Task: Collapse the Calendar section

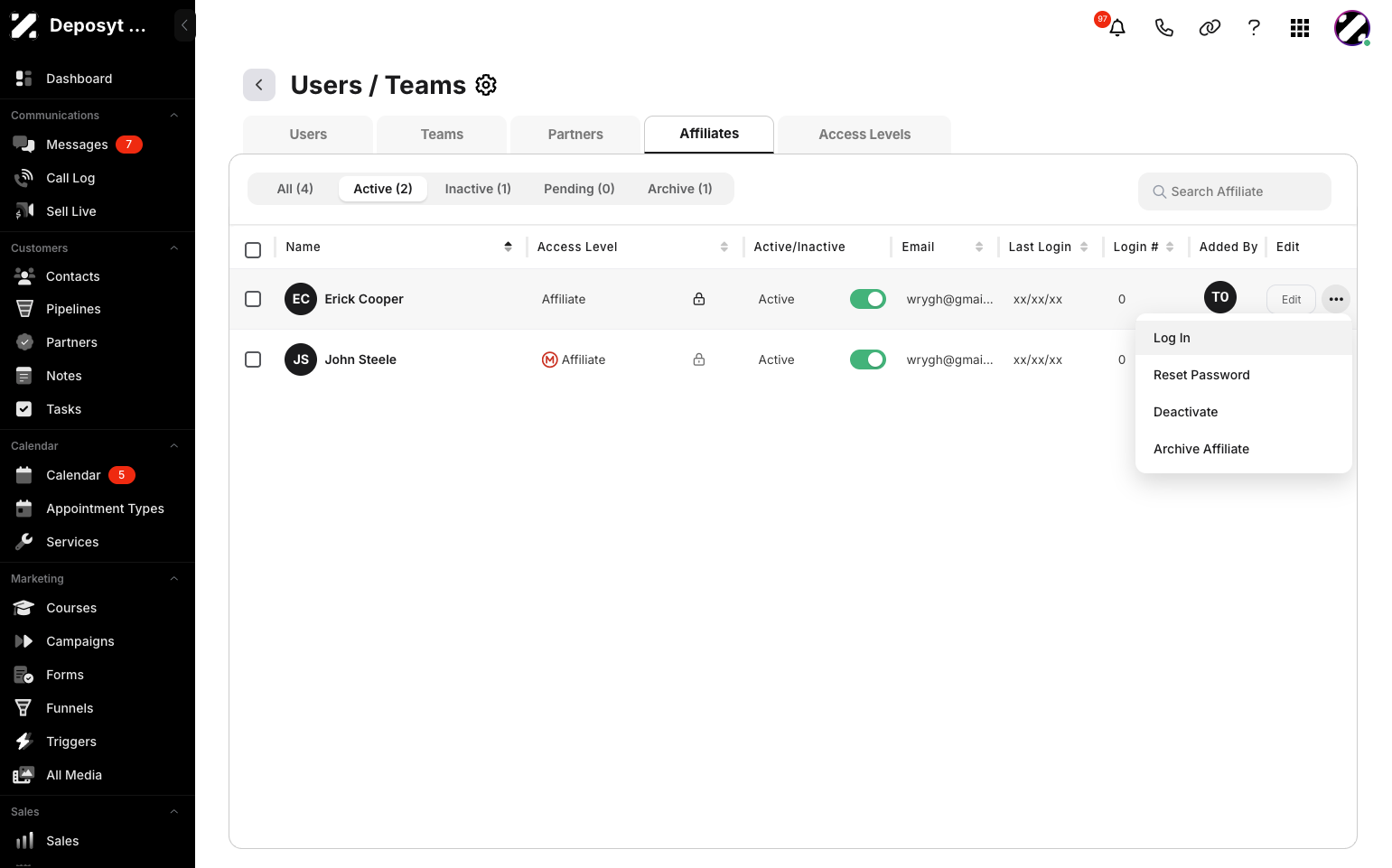Action: tap(174, 446)
